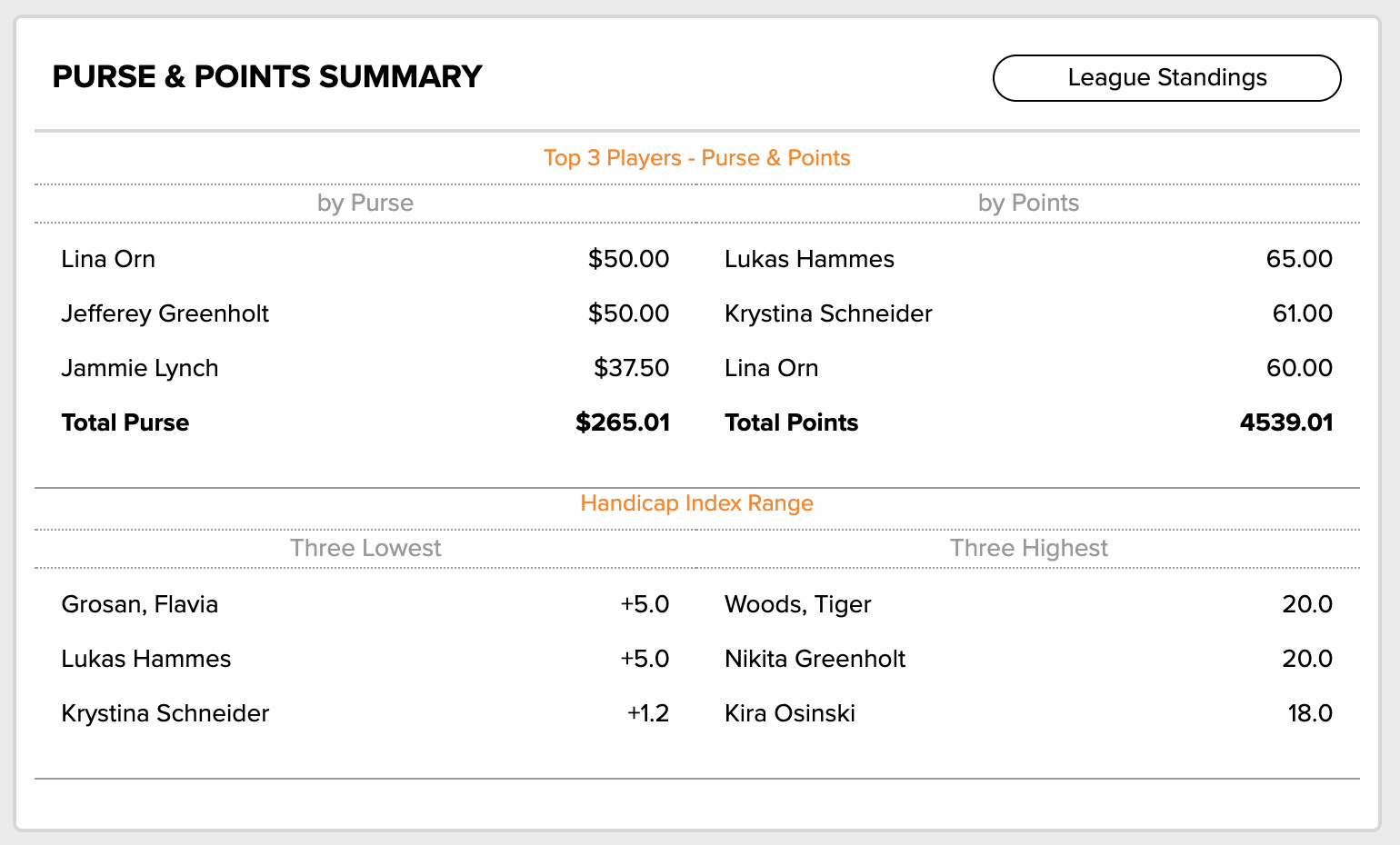Click the Total Points value 4539.01
1400x845 pixels.
click(1286, 422)
